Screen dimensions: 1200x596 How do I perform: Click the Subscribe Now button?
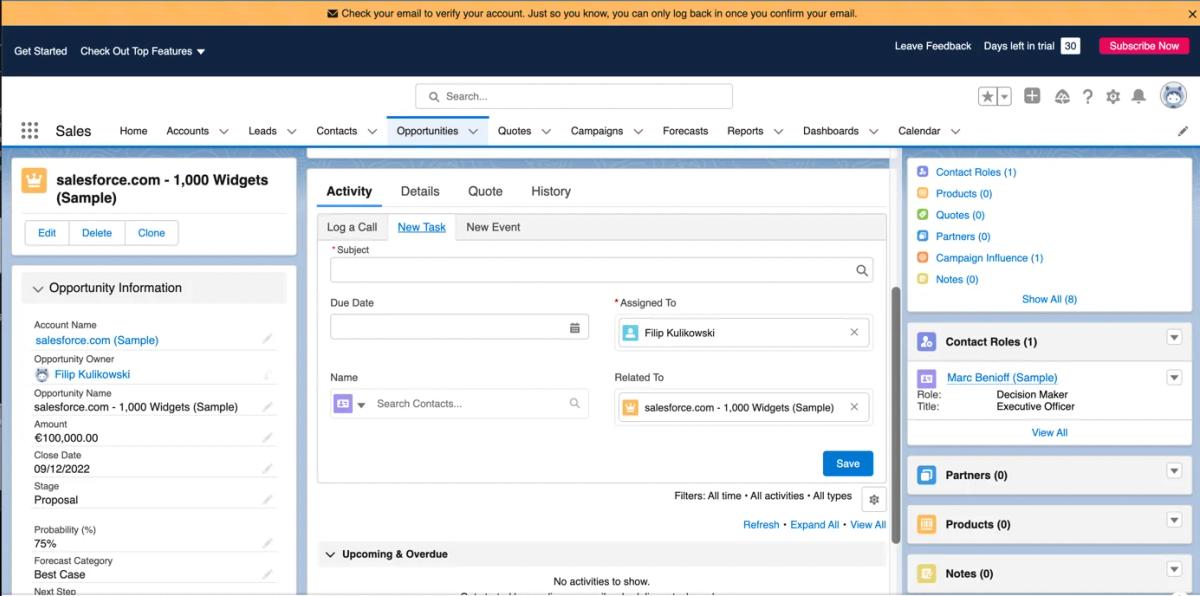click(1144, 46)
